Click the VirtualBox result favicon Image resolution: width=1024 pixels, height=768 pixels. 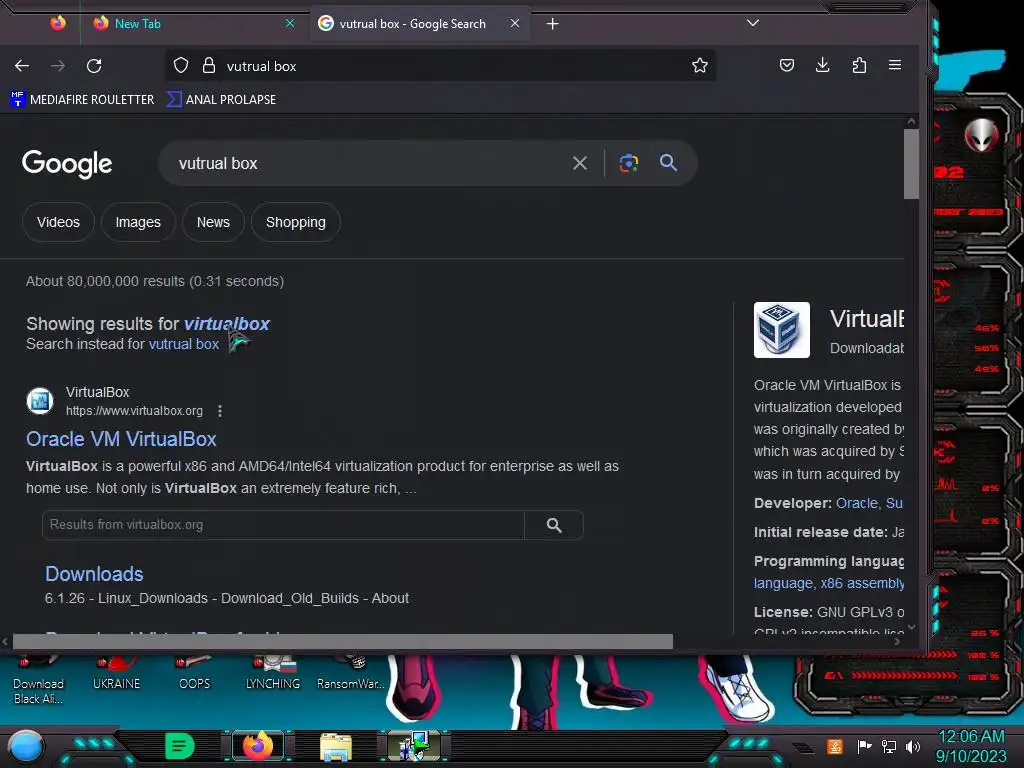tap(40, 400)
